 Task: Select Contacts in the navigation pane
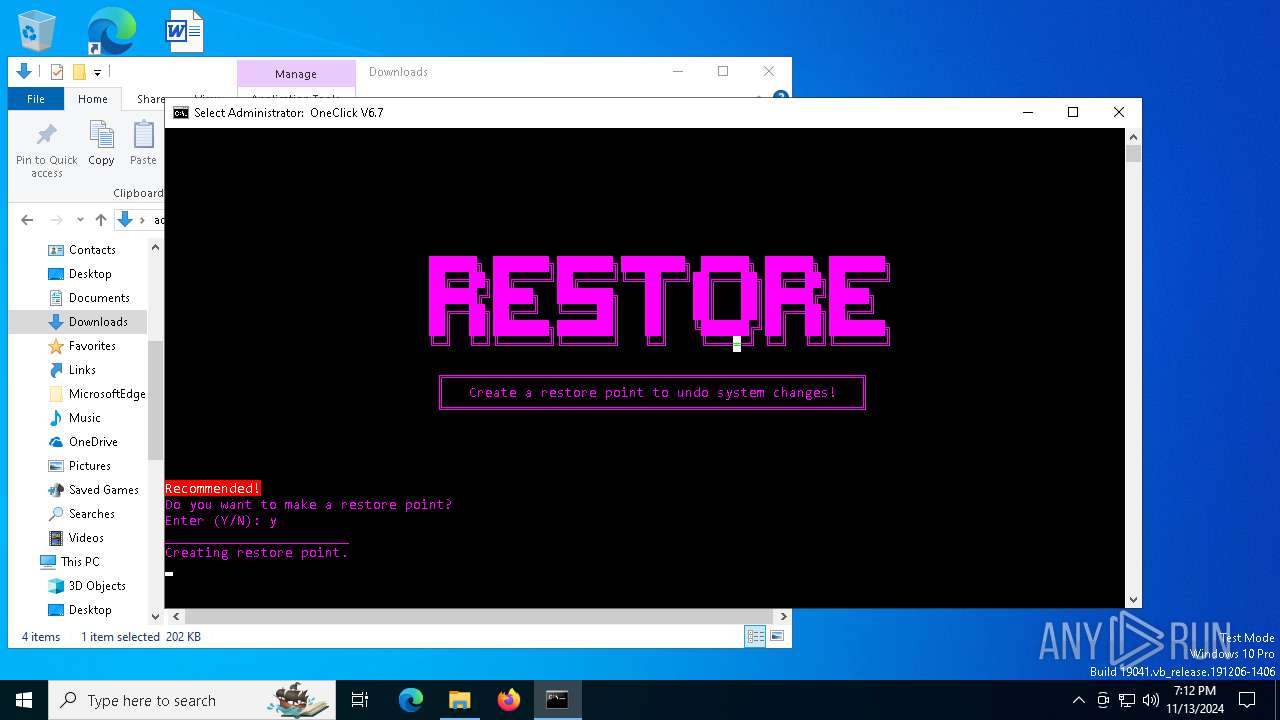click(x=92, y=250)
